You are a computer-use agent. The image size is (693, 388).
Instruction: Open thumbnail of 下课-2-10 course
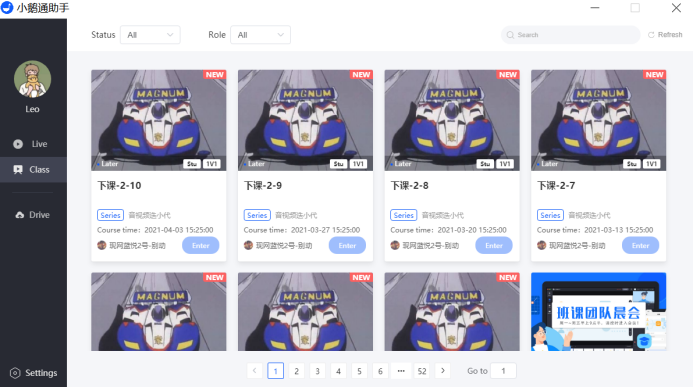pos(159,120)
